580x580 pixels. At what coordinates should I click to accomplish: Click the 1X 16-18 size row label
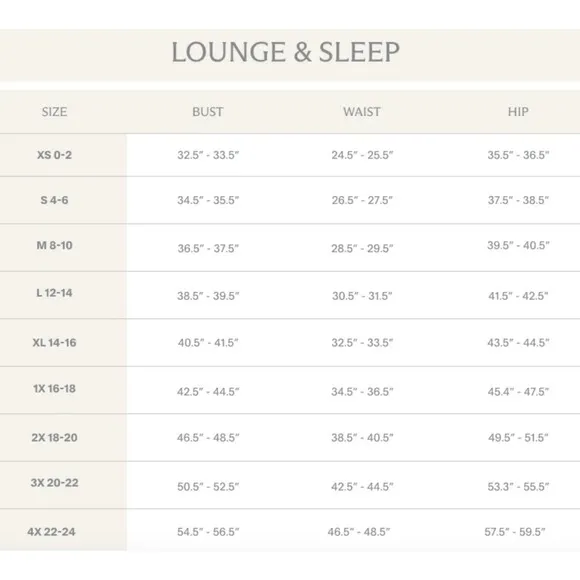click(x=54, y=388)
